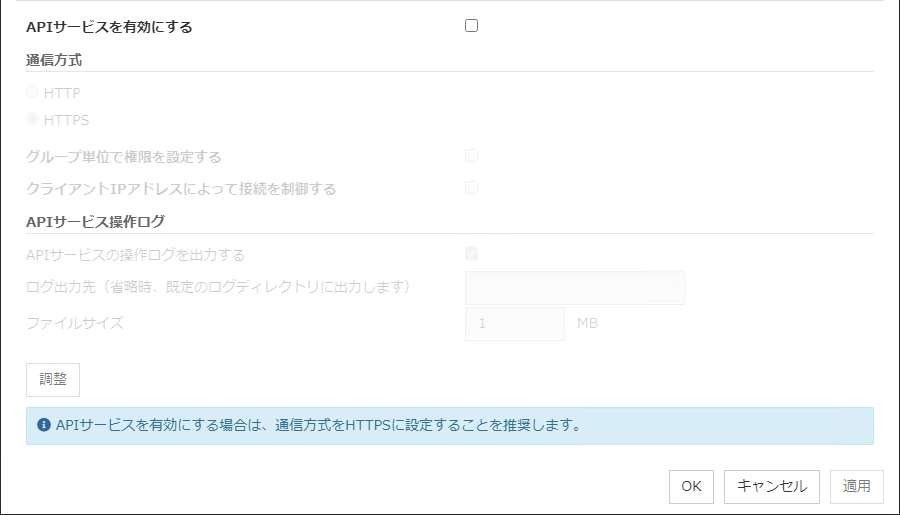
Task: Confirm with the OK button
Action: (x=691, y=487)
